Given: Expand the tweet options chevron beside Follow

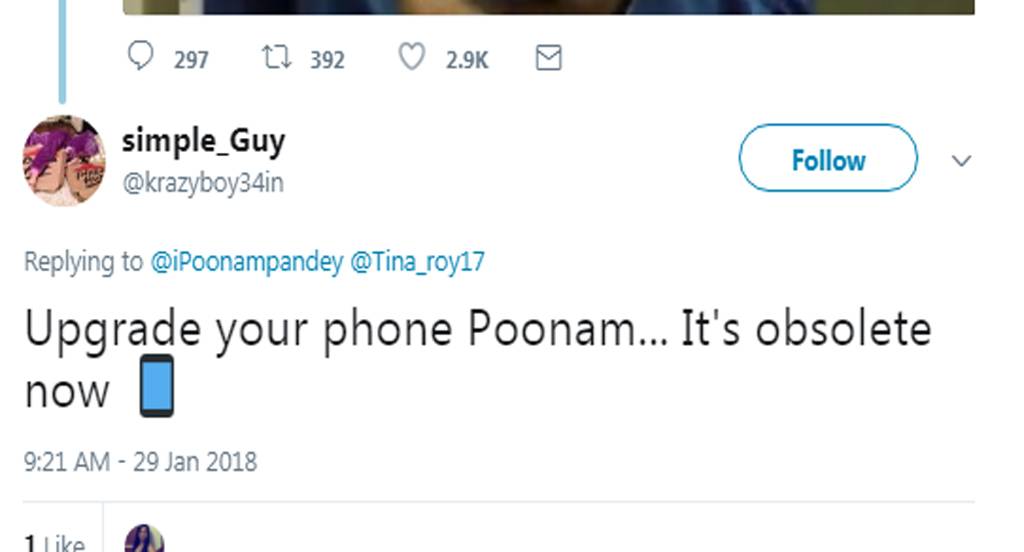Looking at the screenshot, I should 961,160.
